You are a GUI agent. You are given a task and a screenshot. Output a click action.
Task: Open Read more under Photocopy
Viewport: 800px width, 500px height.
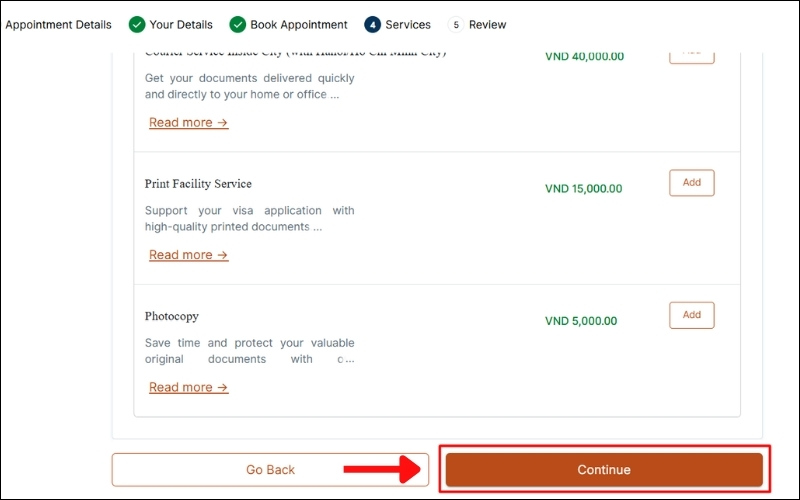coord(188,387)
